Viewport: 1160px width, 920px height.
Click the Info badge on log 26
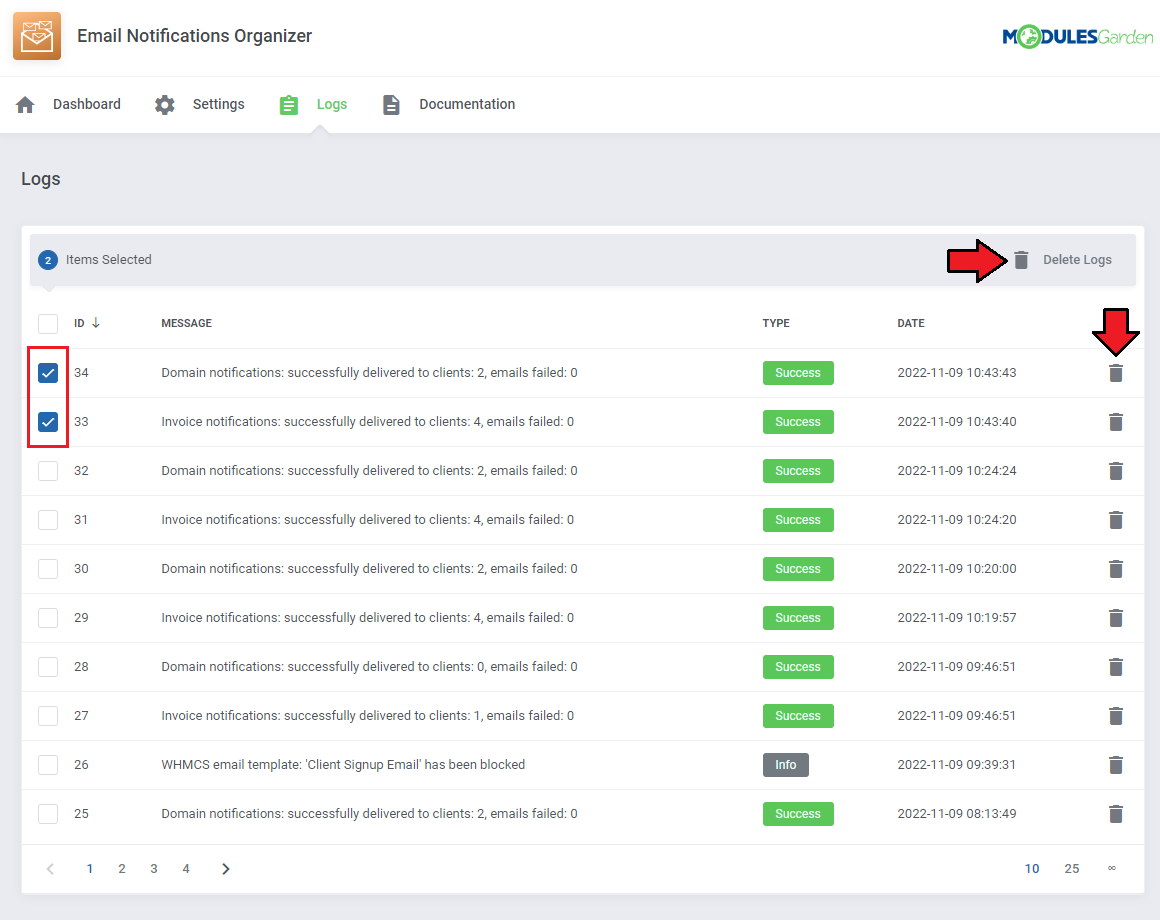786,765
